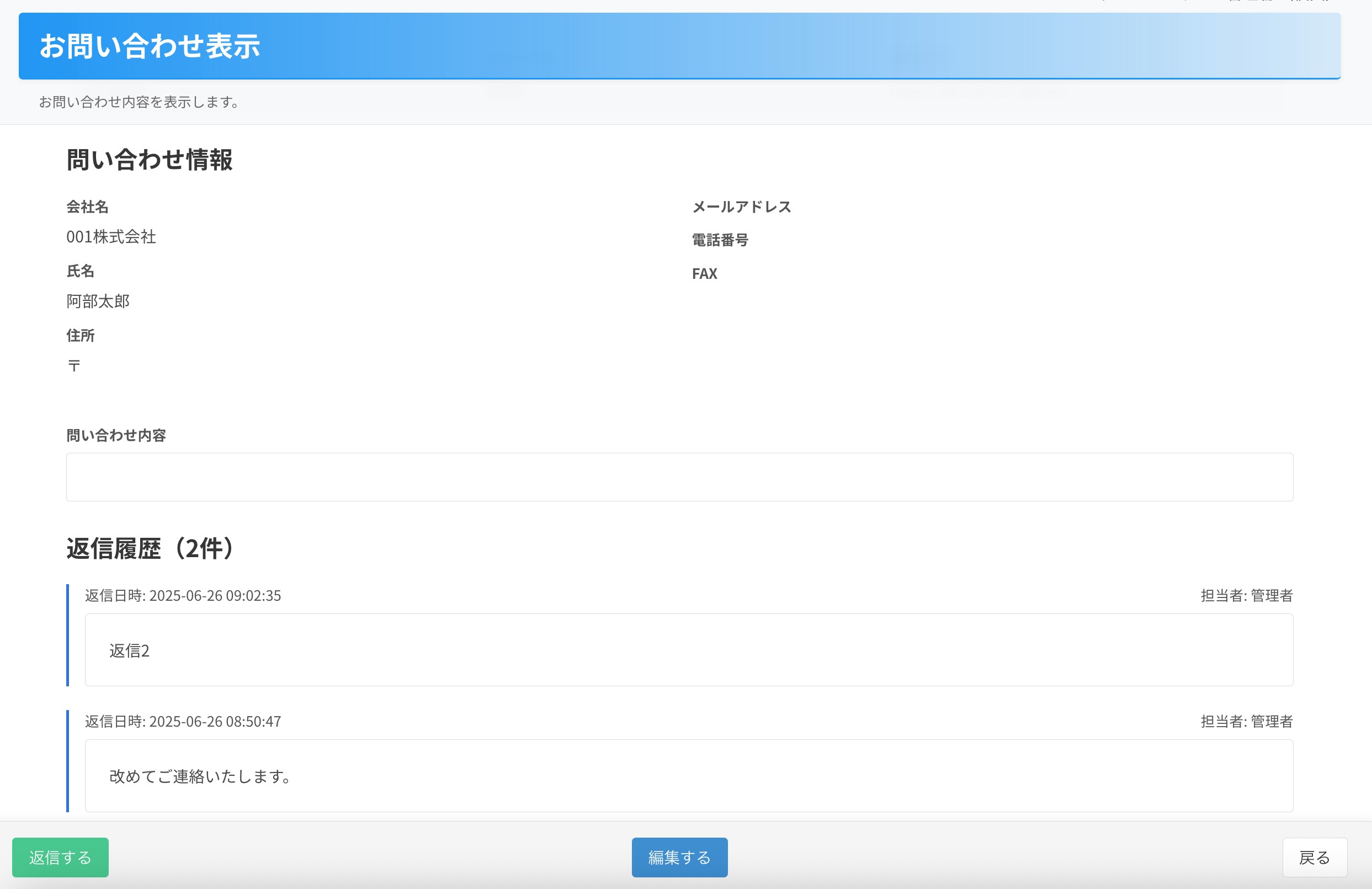This screenshot has width=1372, height=889.
Task: Click the 戻る button
Action: tap(1315, 858)
